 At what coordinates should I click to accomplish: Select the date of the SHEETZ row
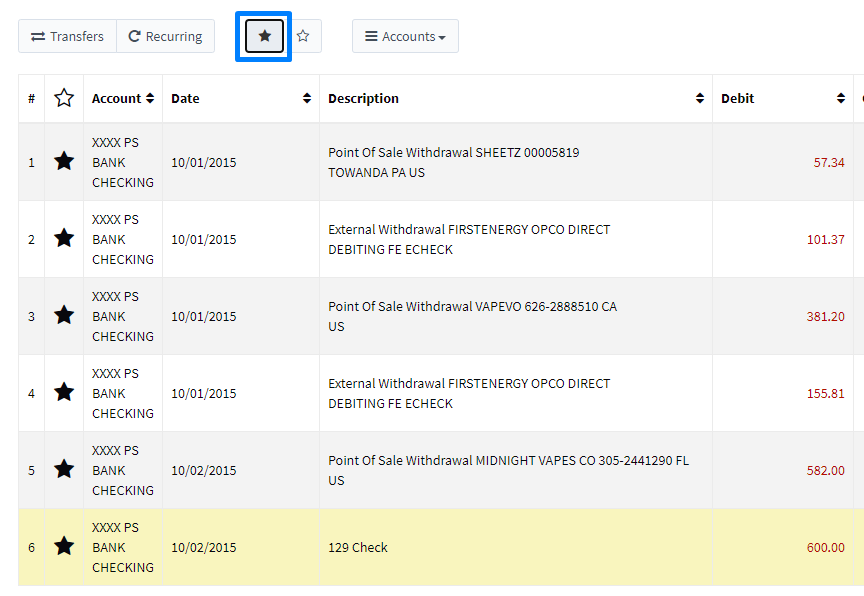[x=204, y=162]
